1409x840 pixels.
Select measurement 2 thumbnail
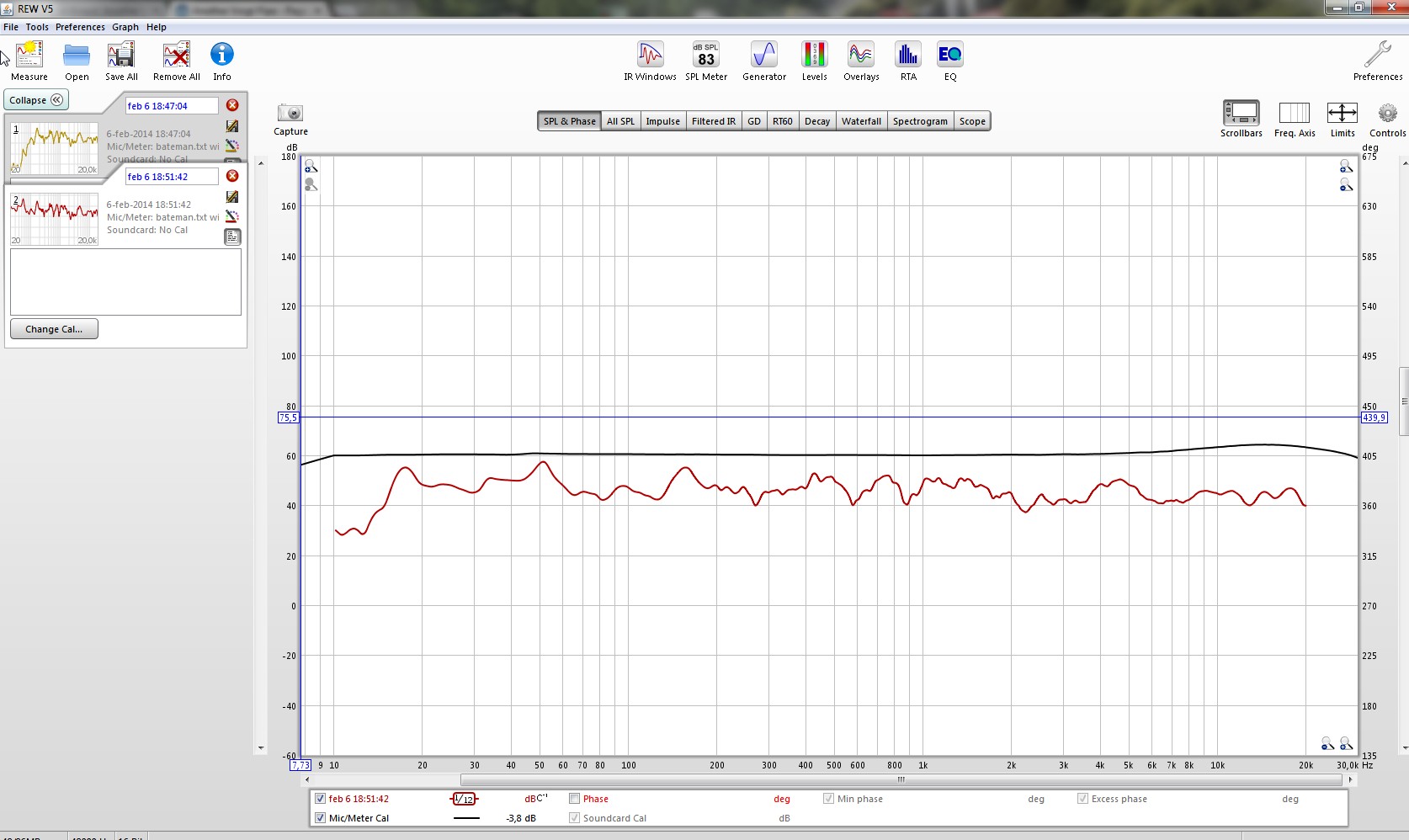tap(55, 219)
